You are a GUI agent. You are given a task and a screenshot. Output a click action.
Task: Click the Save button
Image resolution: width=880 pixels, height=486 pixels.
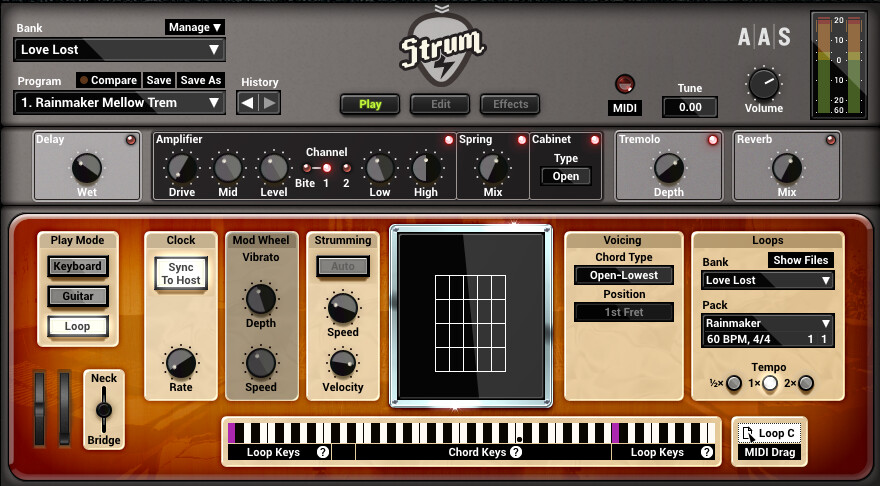pyautogui.click(x=159, y=80)
